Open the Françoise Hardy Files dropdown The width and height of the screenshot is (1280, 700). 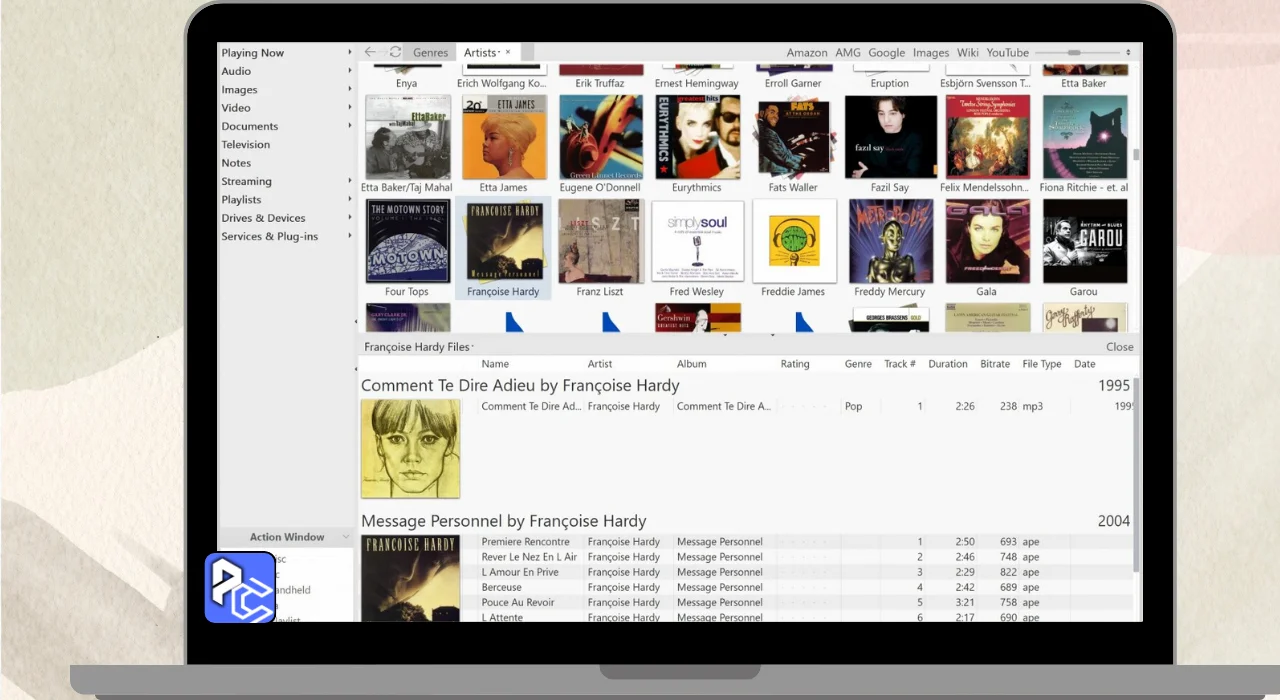pos(472,347)
